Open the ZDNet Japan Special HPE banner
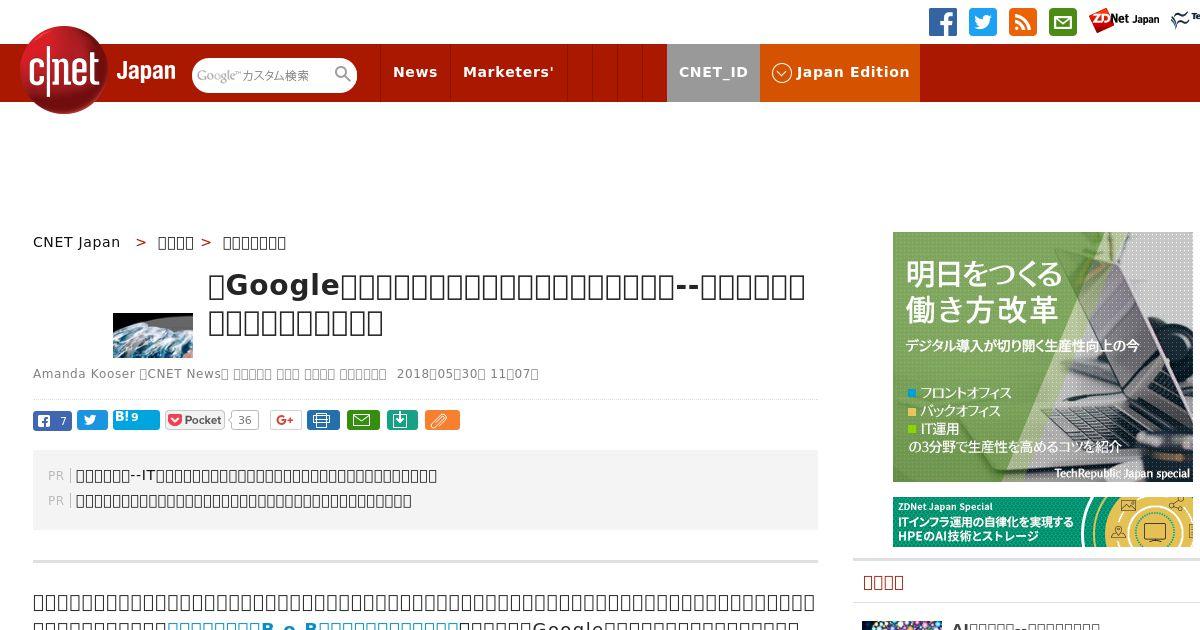 click(x=1043, y=522)
